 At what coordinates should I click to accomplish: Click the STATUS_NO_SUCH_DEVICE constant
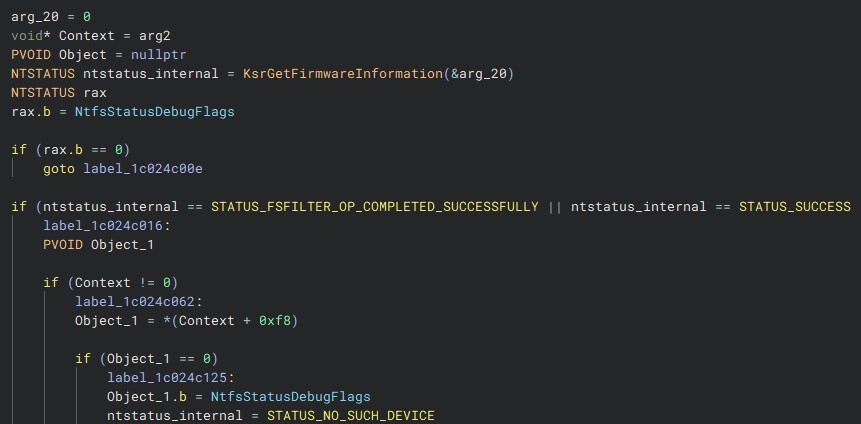(351, 416)
